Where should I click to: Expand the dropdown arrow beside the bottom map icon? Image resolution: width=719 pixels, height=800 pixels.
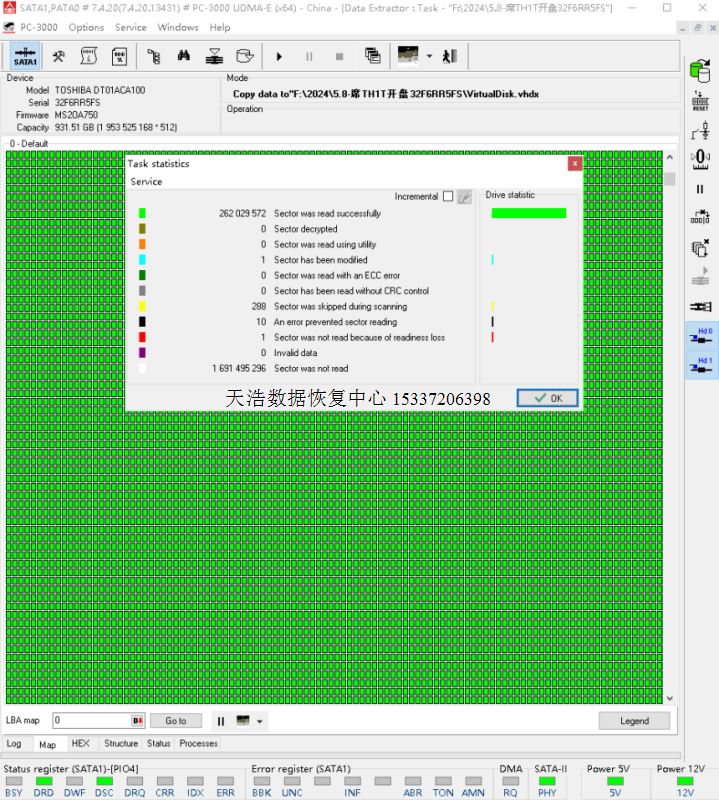pos(260,721)
